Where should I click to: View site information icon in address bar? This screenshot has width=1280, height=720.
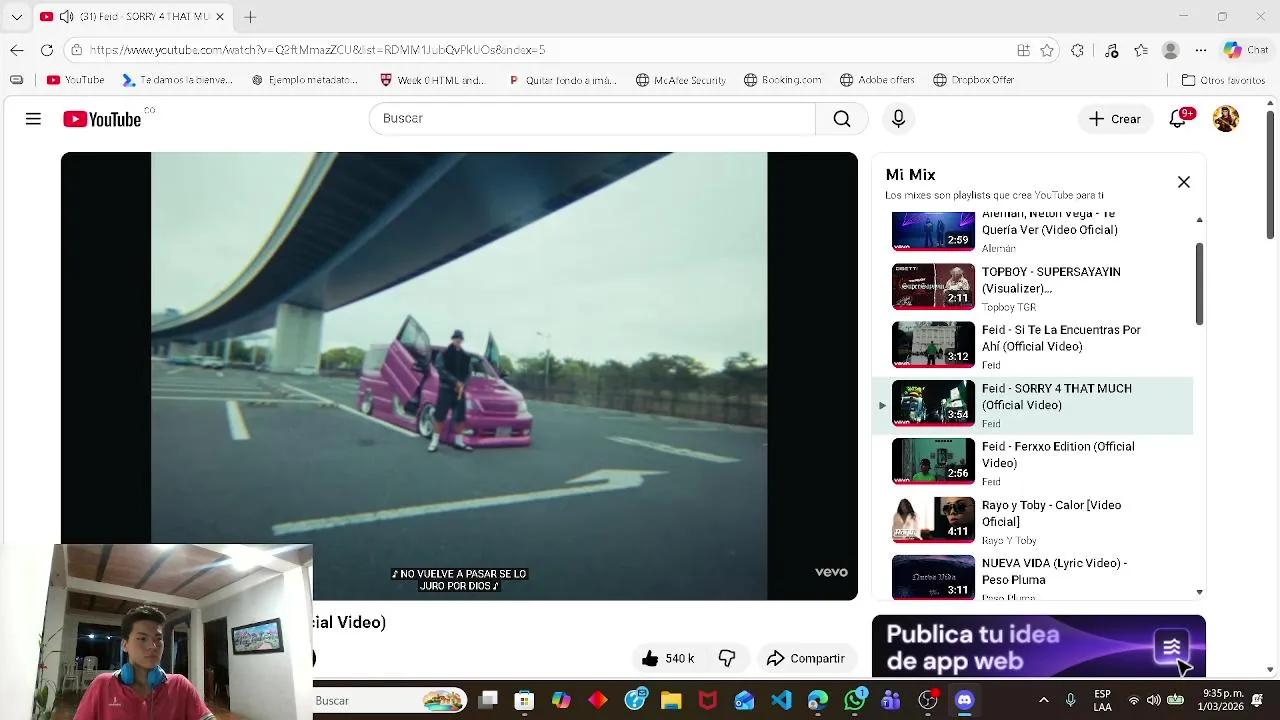point(77,50)
